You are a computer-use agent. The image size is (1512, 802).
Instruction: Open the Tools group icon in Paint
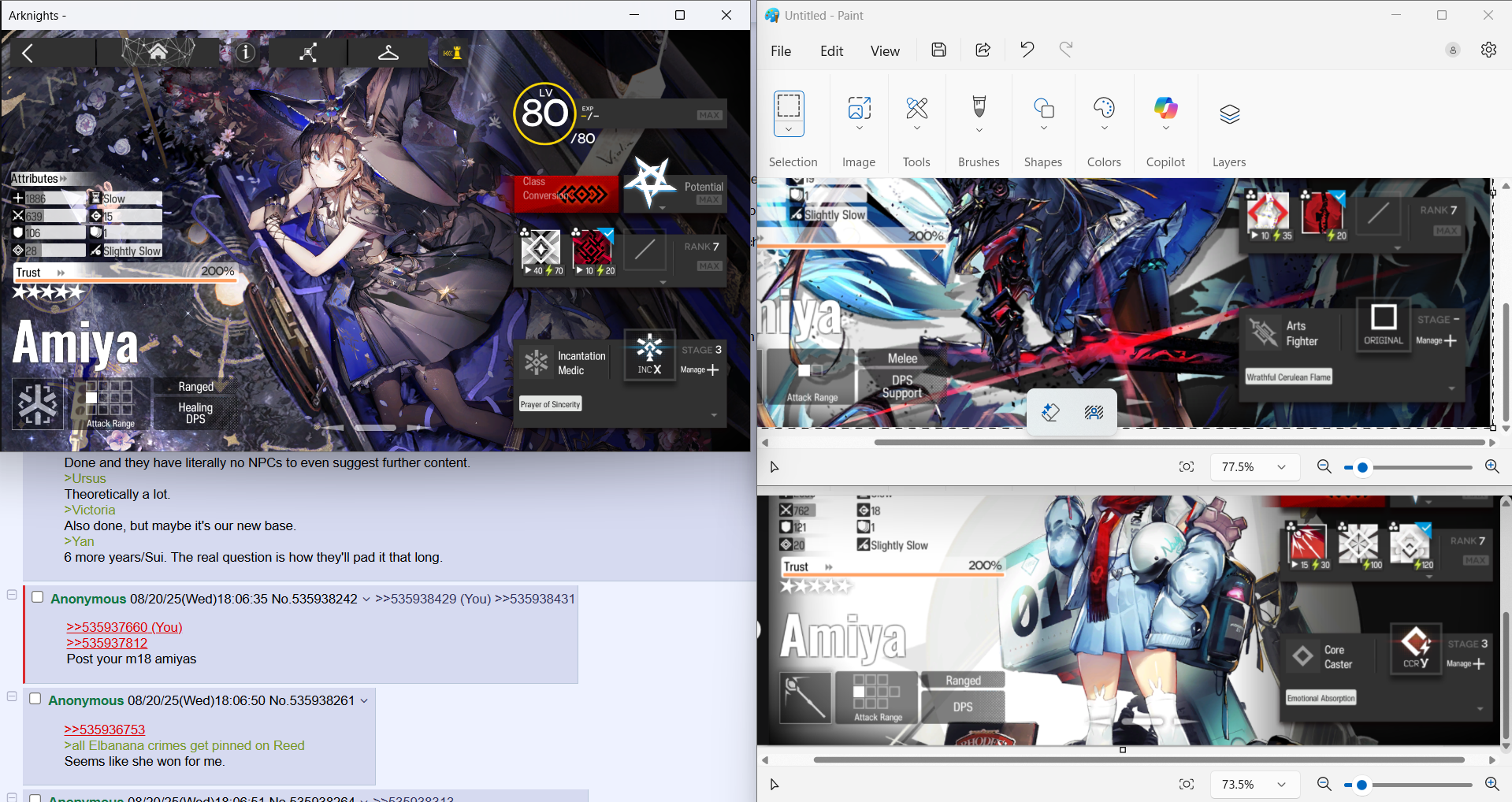pyautogui.click(x=916, y=107)
